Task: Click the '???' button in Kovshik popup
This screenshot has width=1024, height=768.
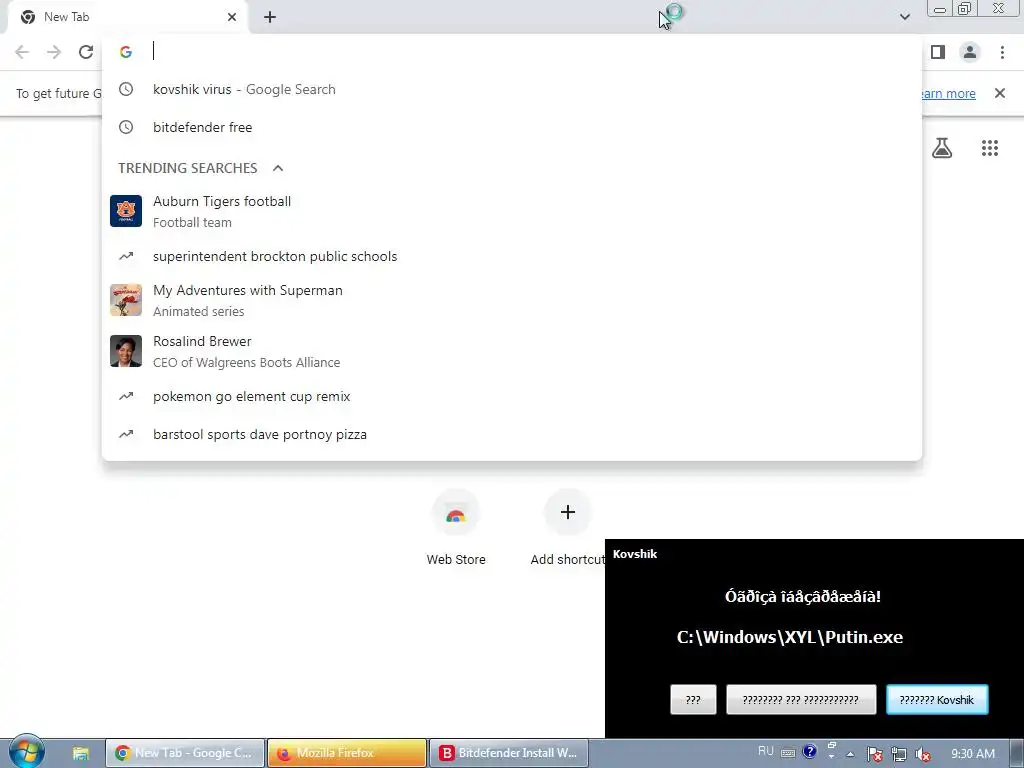Action: click(693, 699)
